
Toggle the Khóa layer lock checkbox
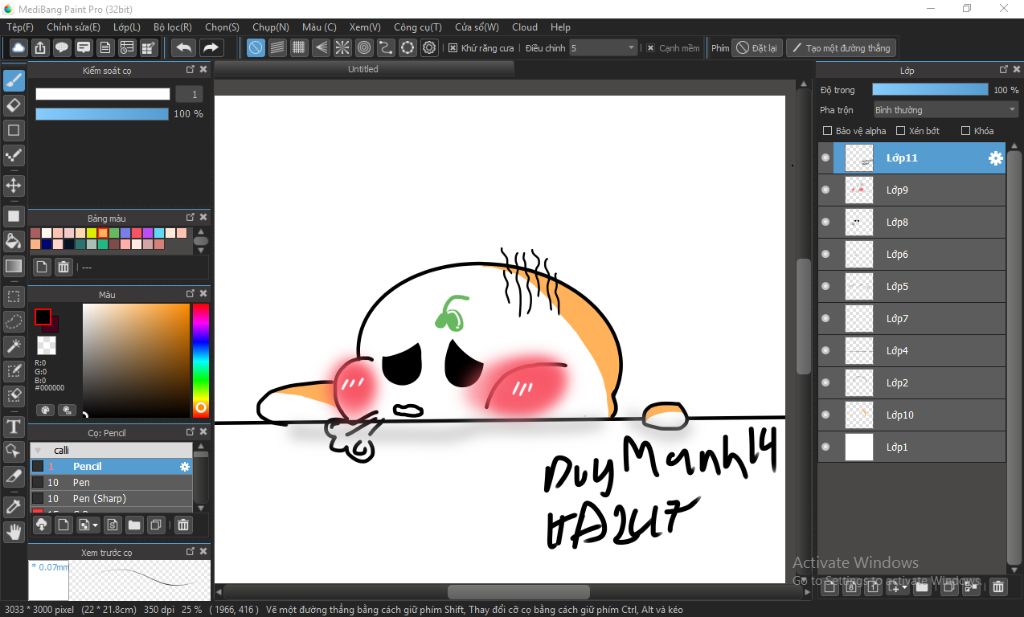pos(965,131)
